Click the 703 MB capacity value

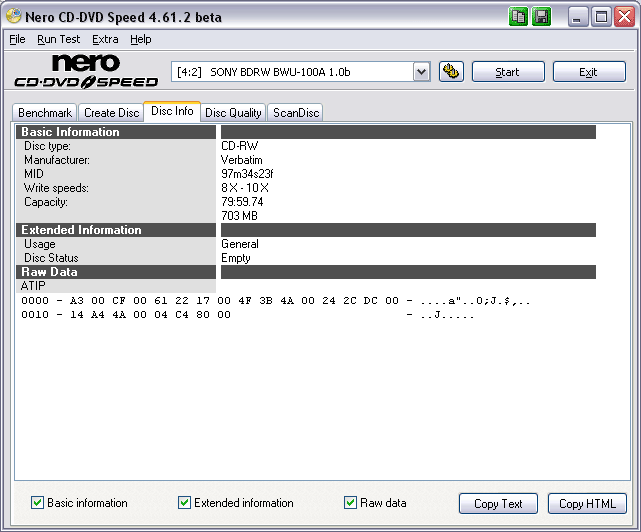pos(240,215)
